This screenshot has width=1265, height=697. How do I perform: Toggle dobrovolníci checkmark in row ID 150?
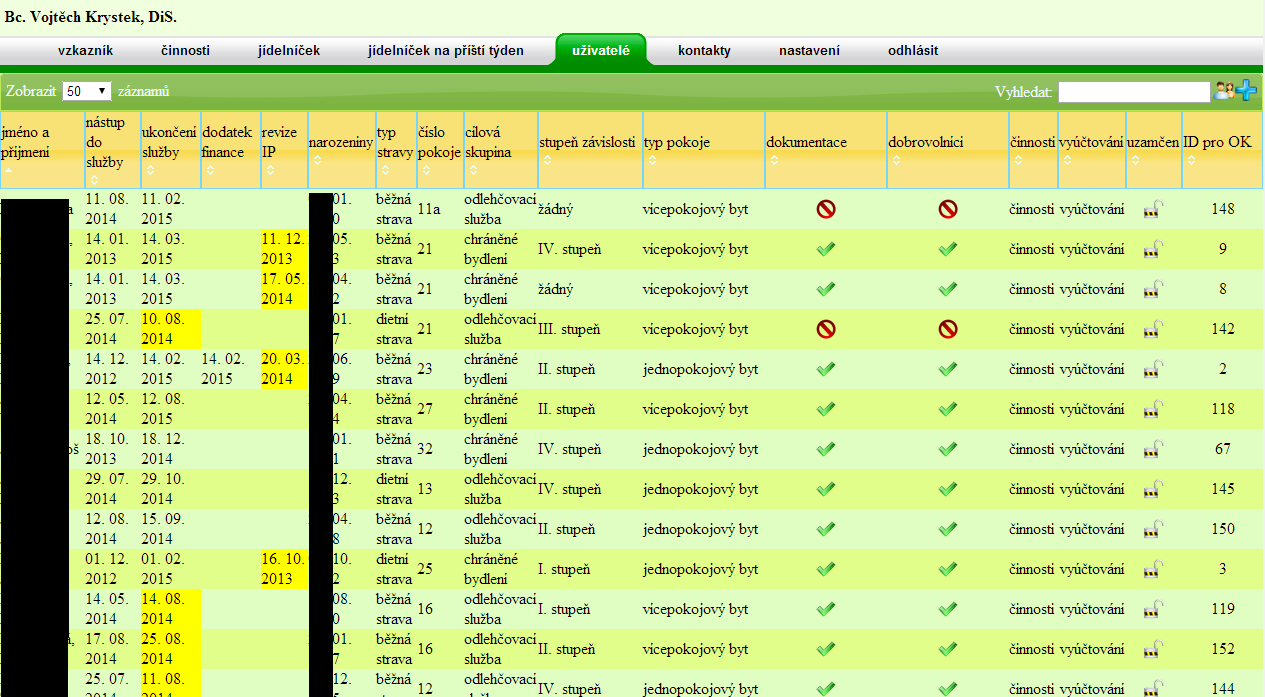tap(948, 529)
